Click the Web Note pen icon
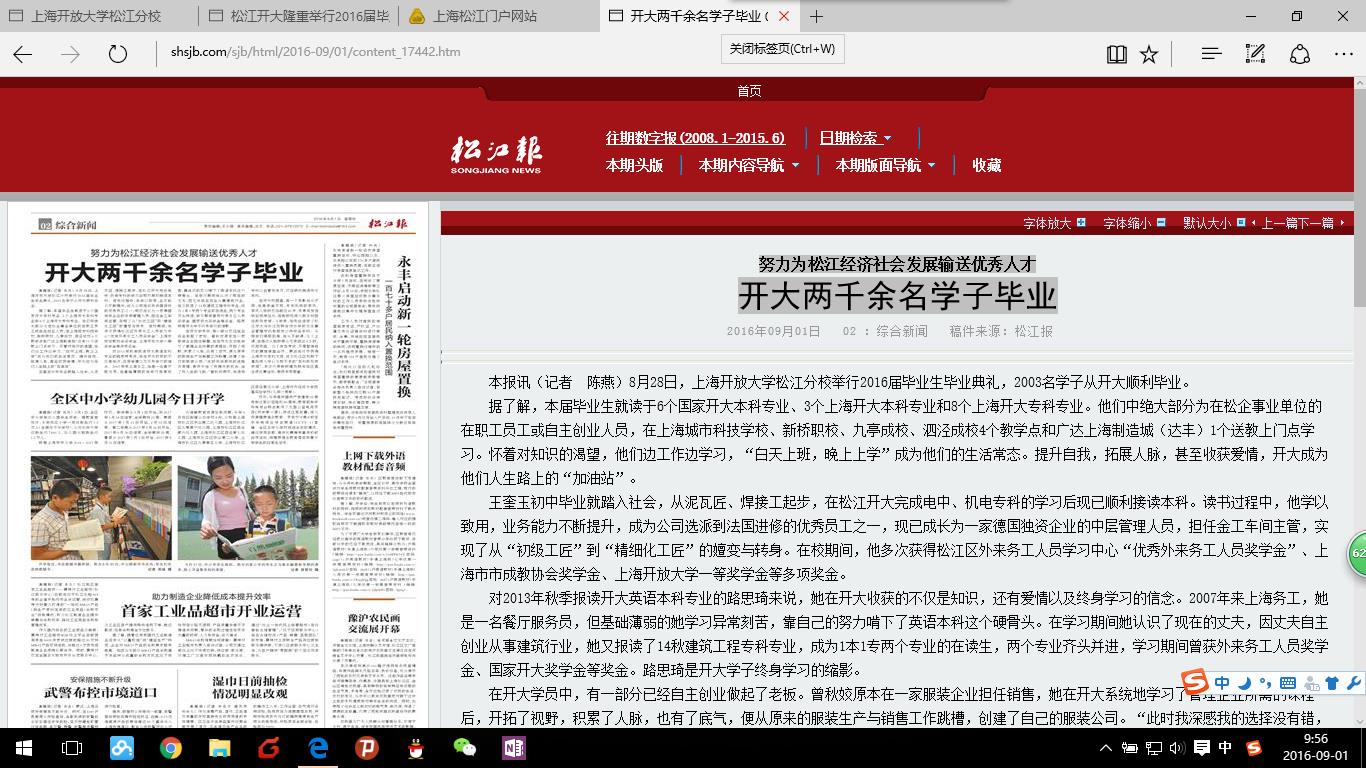 [x=1255, y=54]
